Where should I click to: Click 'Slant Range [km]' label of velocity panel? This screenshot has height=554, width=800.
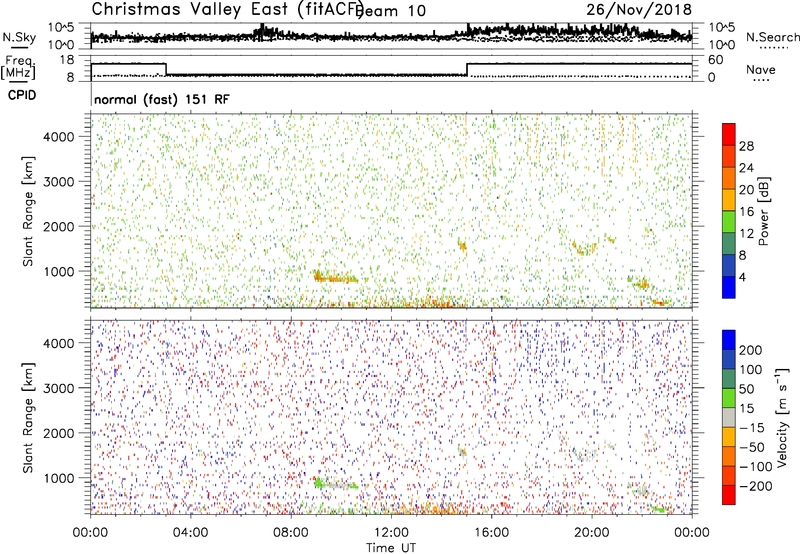[28, 418]
